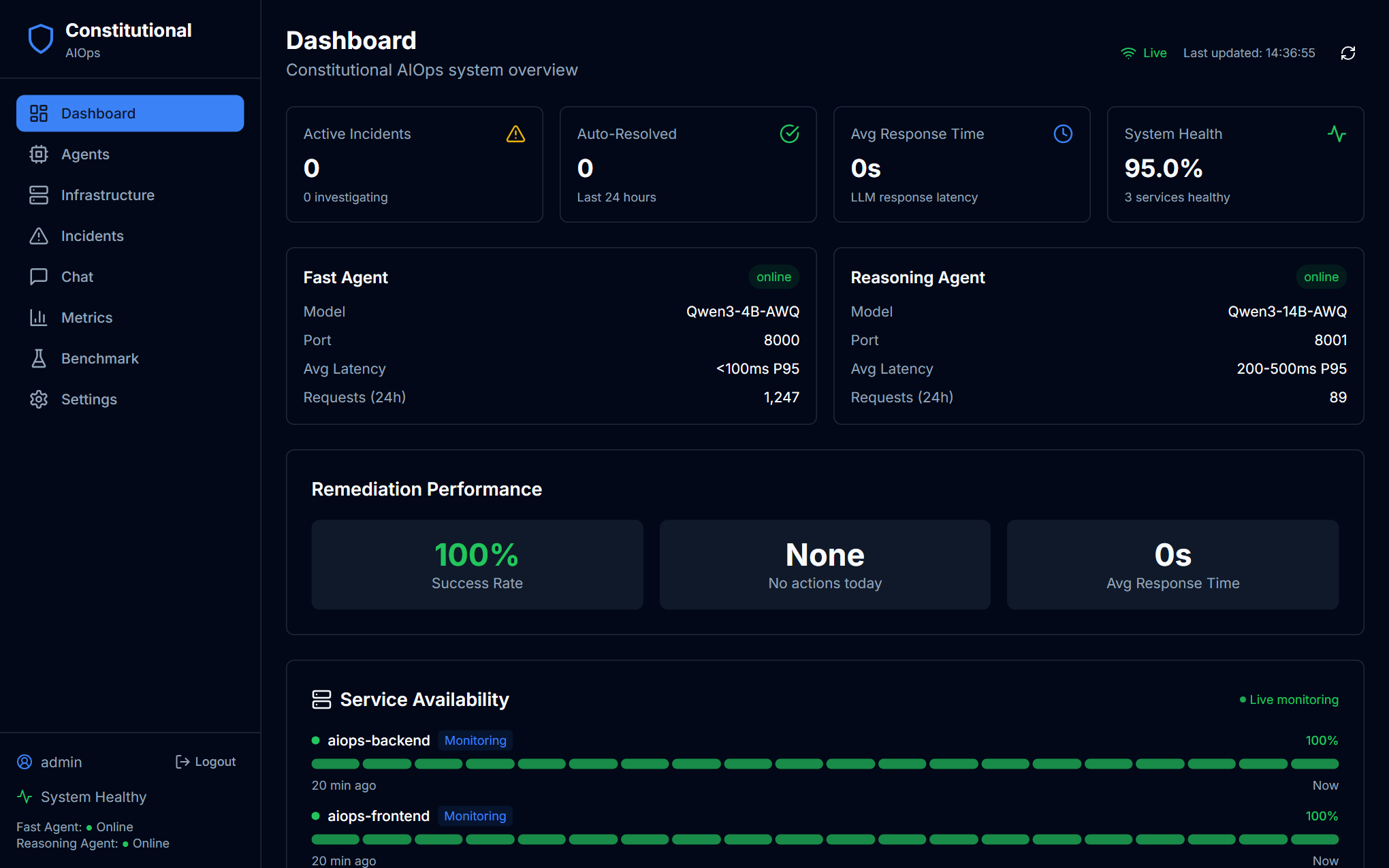Click the Live monitoring indicator
This screenshot has height=868, width=1389.
click(x=1289, y=699)
